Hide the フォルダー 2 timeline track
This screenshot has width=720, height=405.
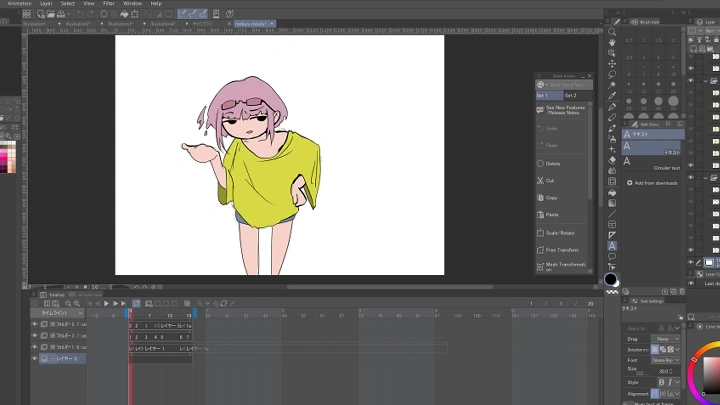tap(34, 324)
